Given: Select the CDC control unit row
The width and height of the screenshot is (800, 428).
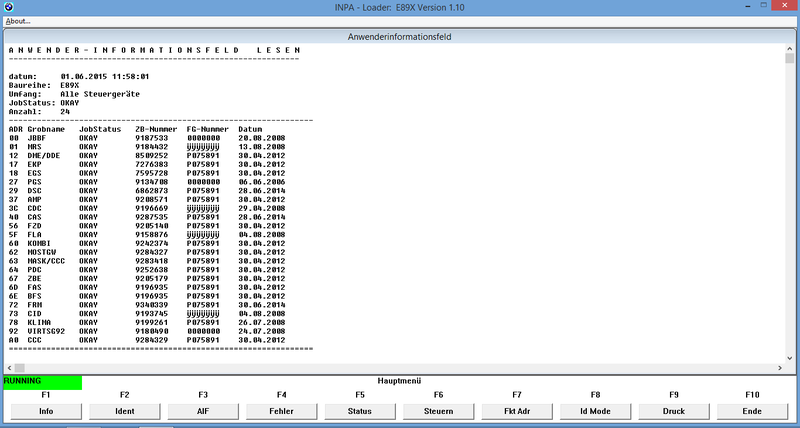Looking at the screenshot, I should (147, 209).
